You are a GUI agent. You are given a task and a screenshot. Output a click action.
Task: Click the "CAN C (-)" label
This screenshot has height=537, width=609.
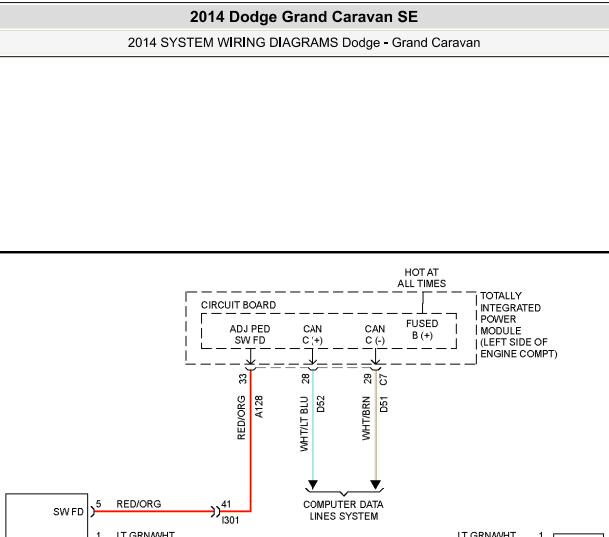[x=375, y=335]
